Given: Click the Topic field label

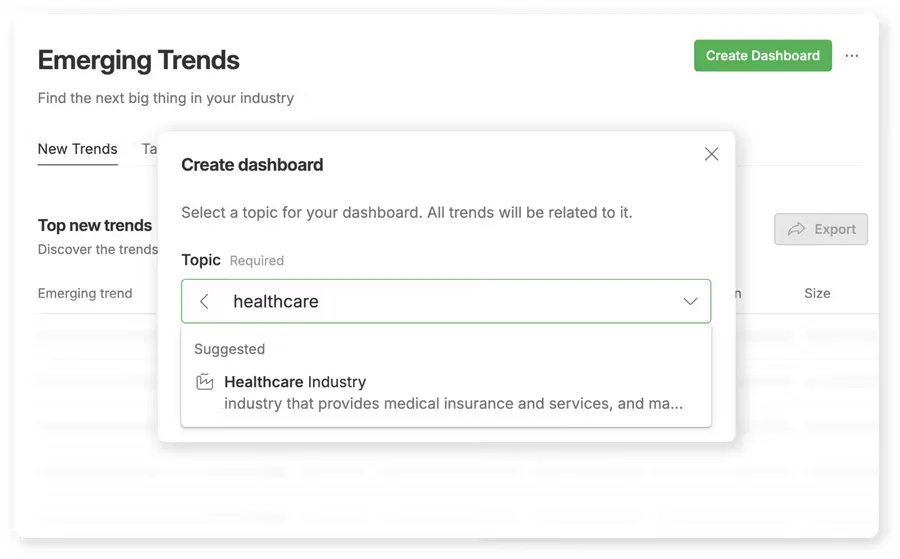Looking at the screenshot, I should coord(201,260).
